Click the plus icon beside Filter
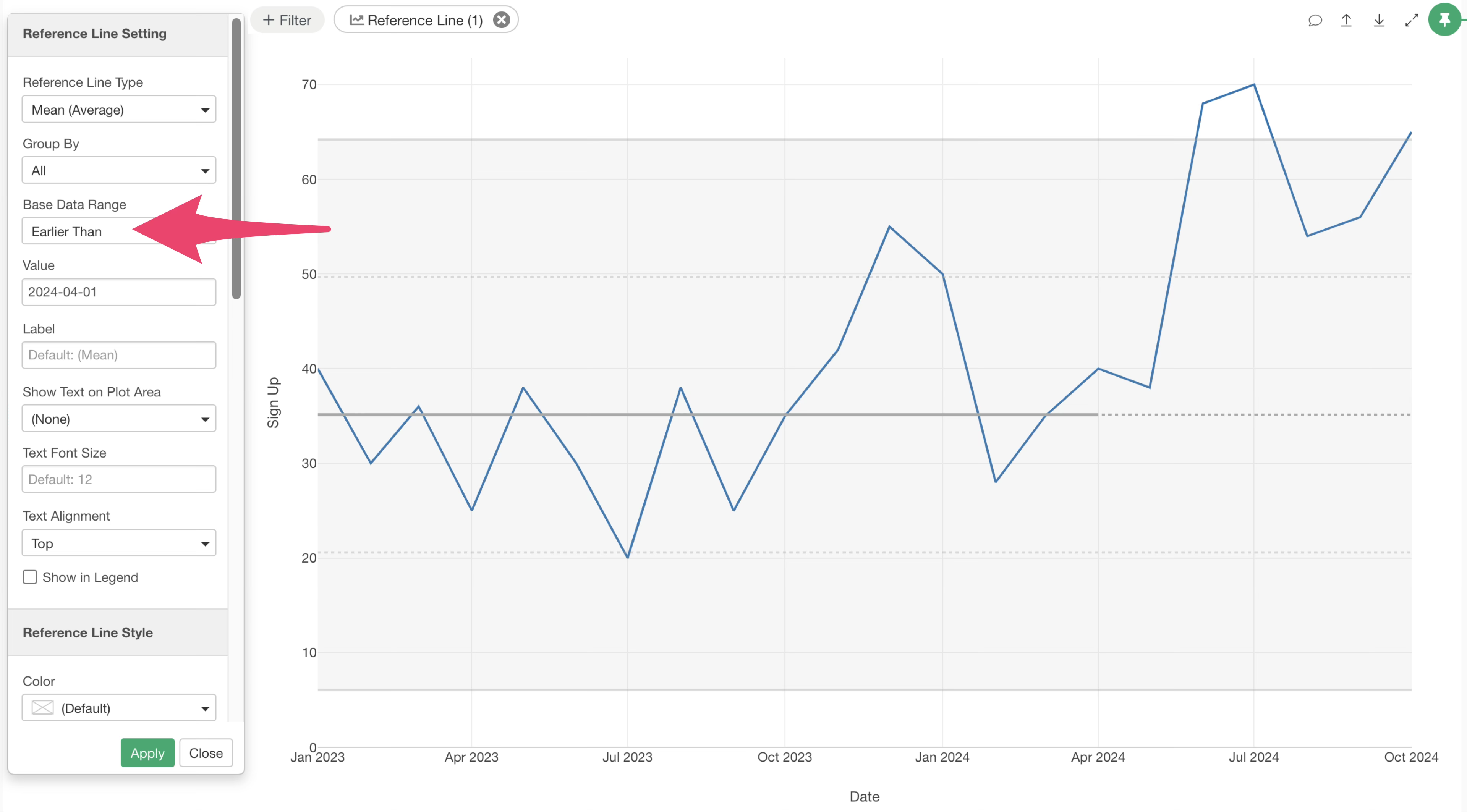Image resolution: width=1467 pixels, height=812 pixels. pyautogui.click(x=268, y=20)
